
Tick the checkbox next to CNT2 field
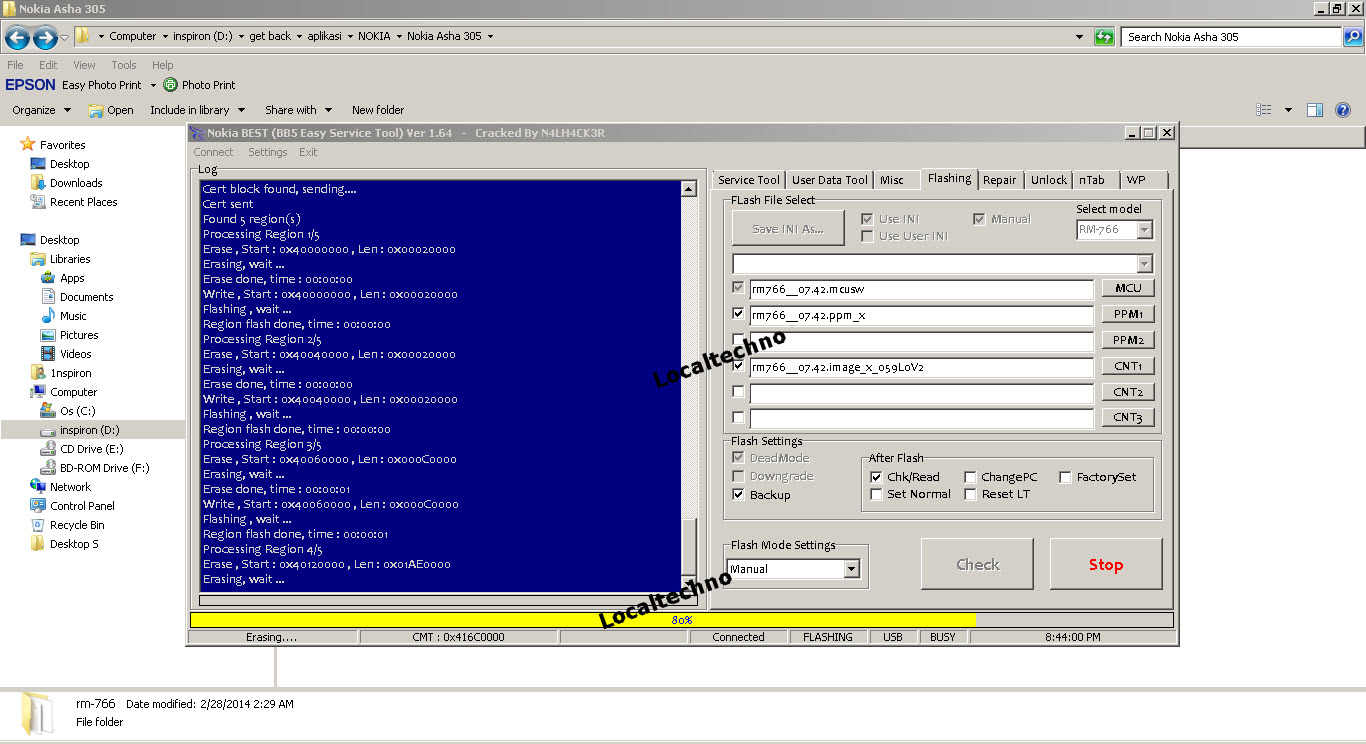(x=739, y=392)
